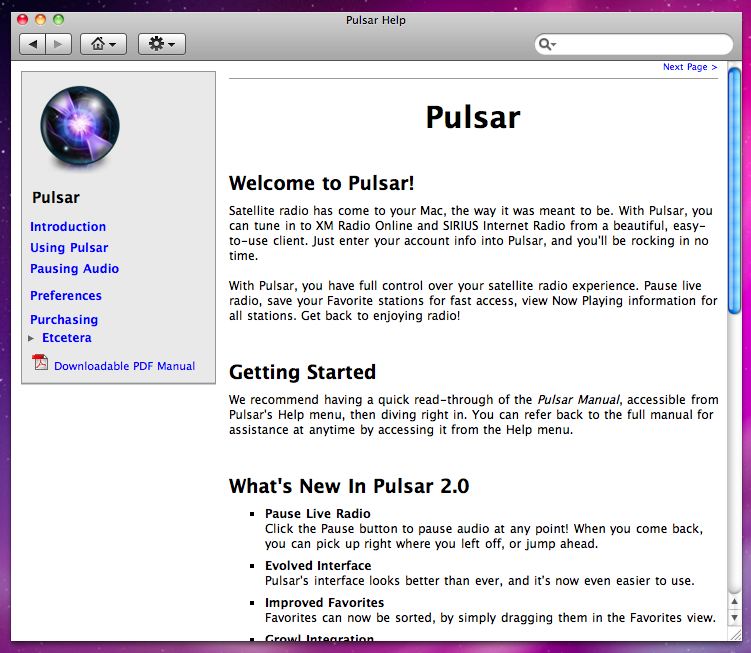Image resolution: width=751 pixels, height=653 pixels.
Task: Open the Introduction help topic
Action: (x=68, y=227)
